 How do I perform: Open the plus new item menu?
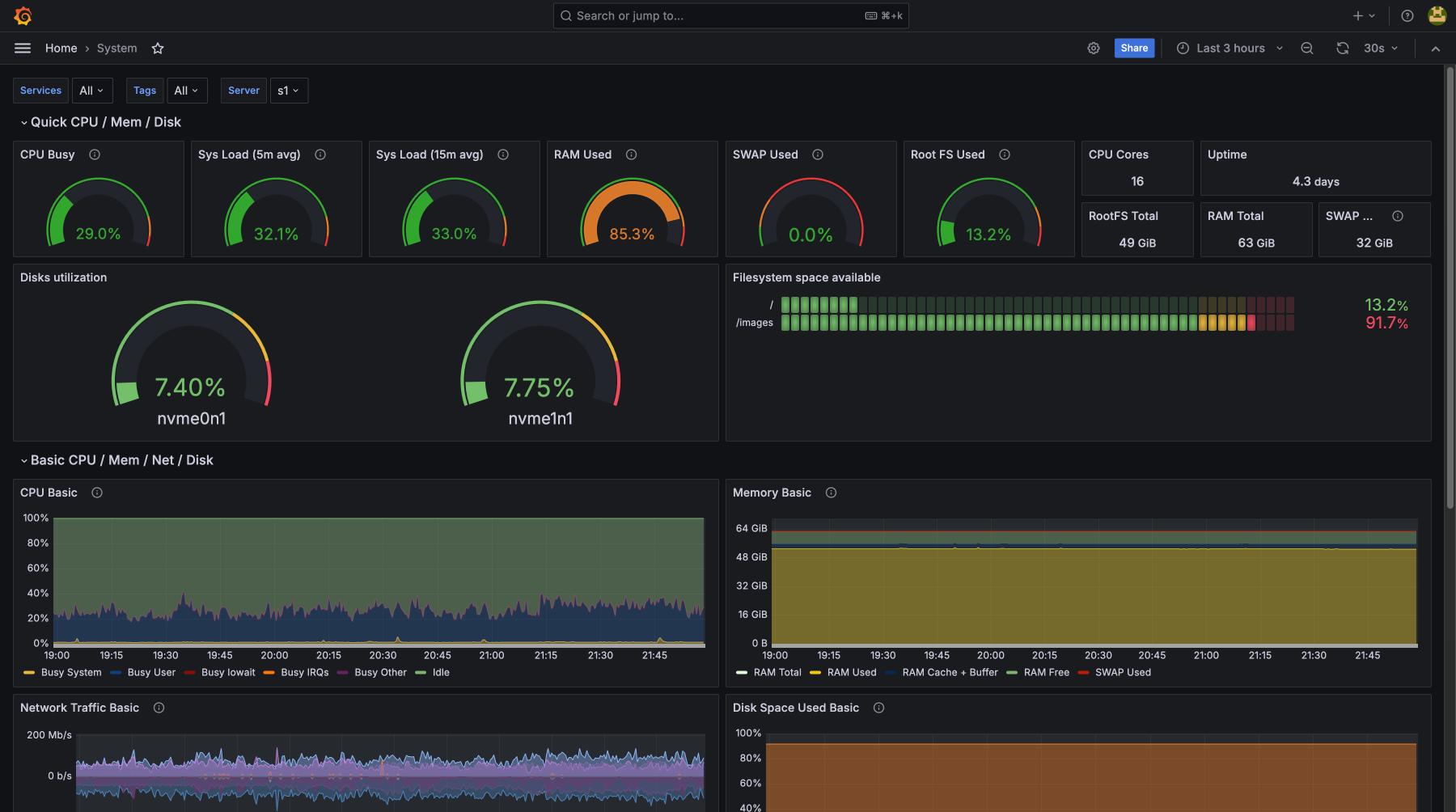coord(1363,16)
